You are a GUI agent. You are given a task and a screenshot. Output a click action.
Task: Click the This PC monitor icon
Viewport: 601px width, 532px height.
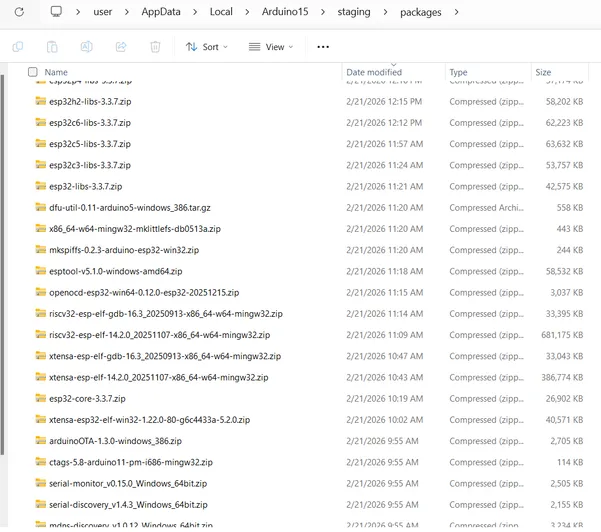(56, 11)
